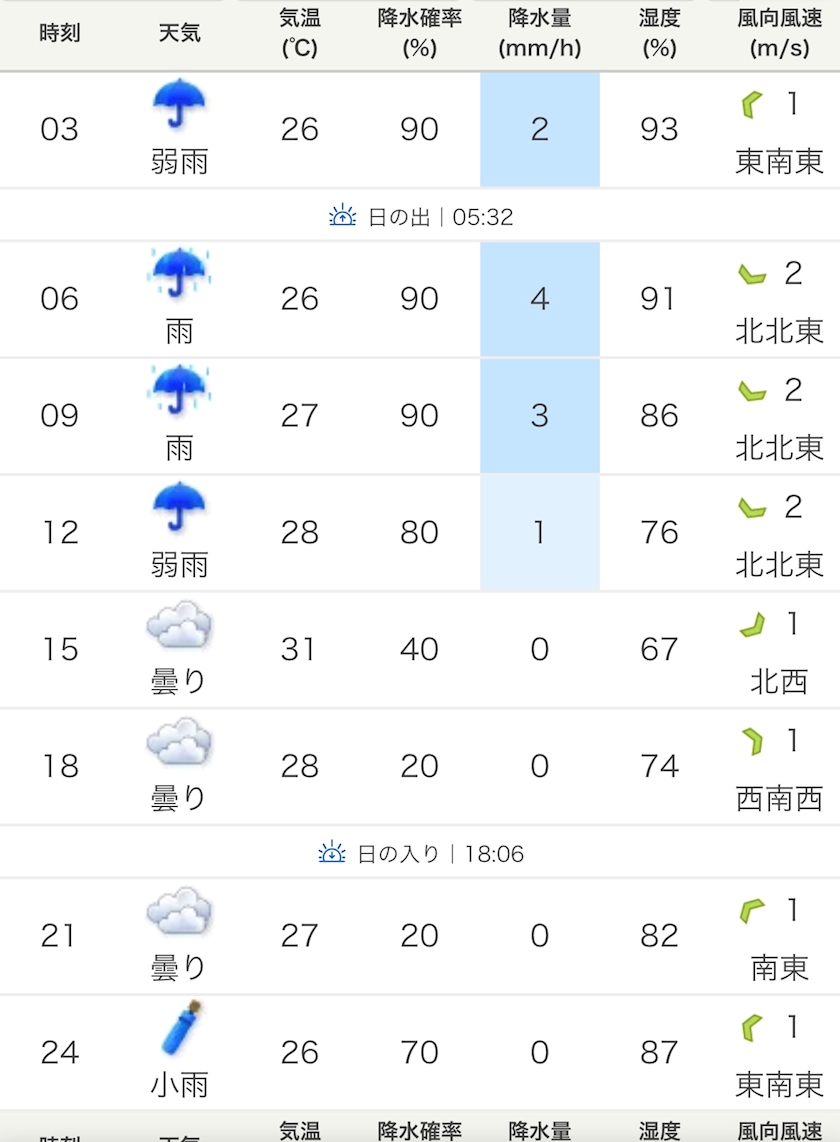Click the wind arrow at 15 o'clock
Viewport: 840px width, 1142px height.
pos(752,626)
